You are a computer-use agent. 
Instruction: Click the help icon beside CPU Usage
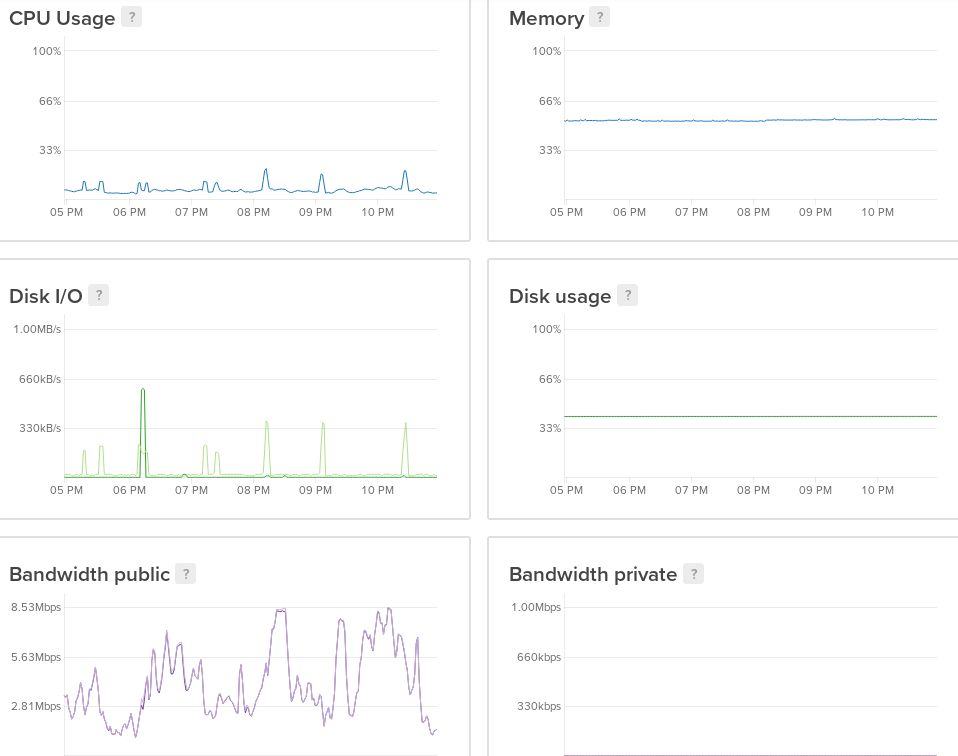click(x=131, y=17)
